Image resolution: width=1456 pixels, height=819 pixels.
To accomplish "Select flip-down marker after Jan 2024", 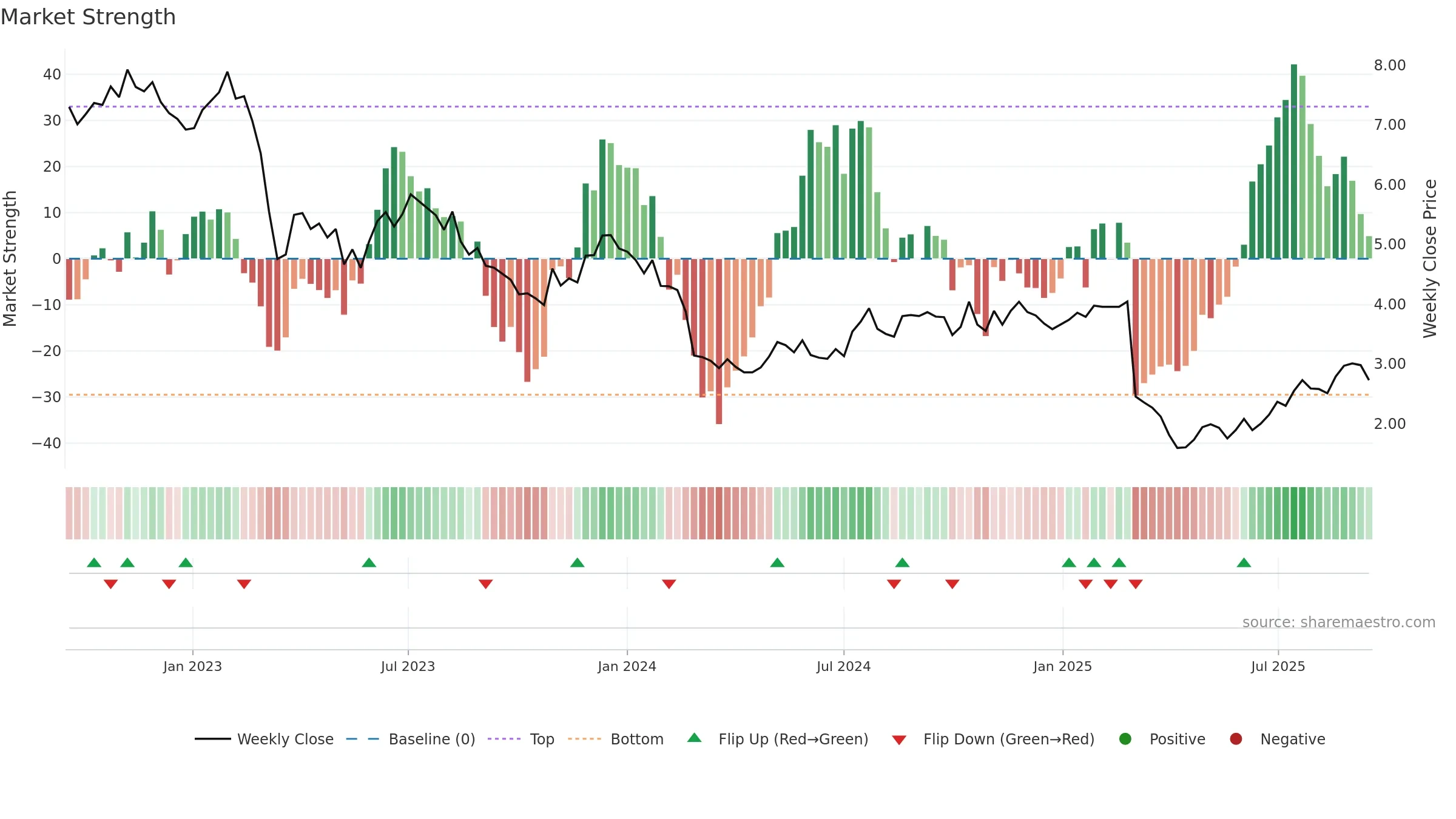I will (x=669, y=584).
